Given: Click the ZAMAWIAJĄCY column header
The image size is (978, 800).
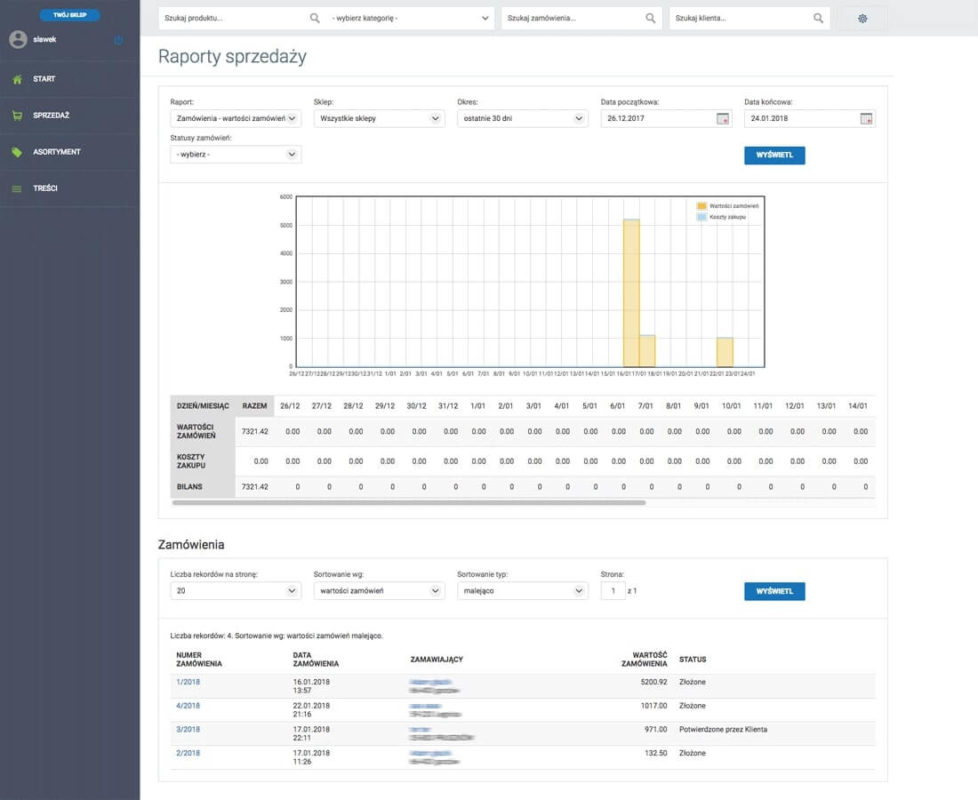Looking at the screenshot, I should tap(437, 659).
